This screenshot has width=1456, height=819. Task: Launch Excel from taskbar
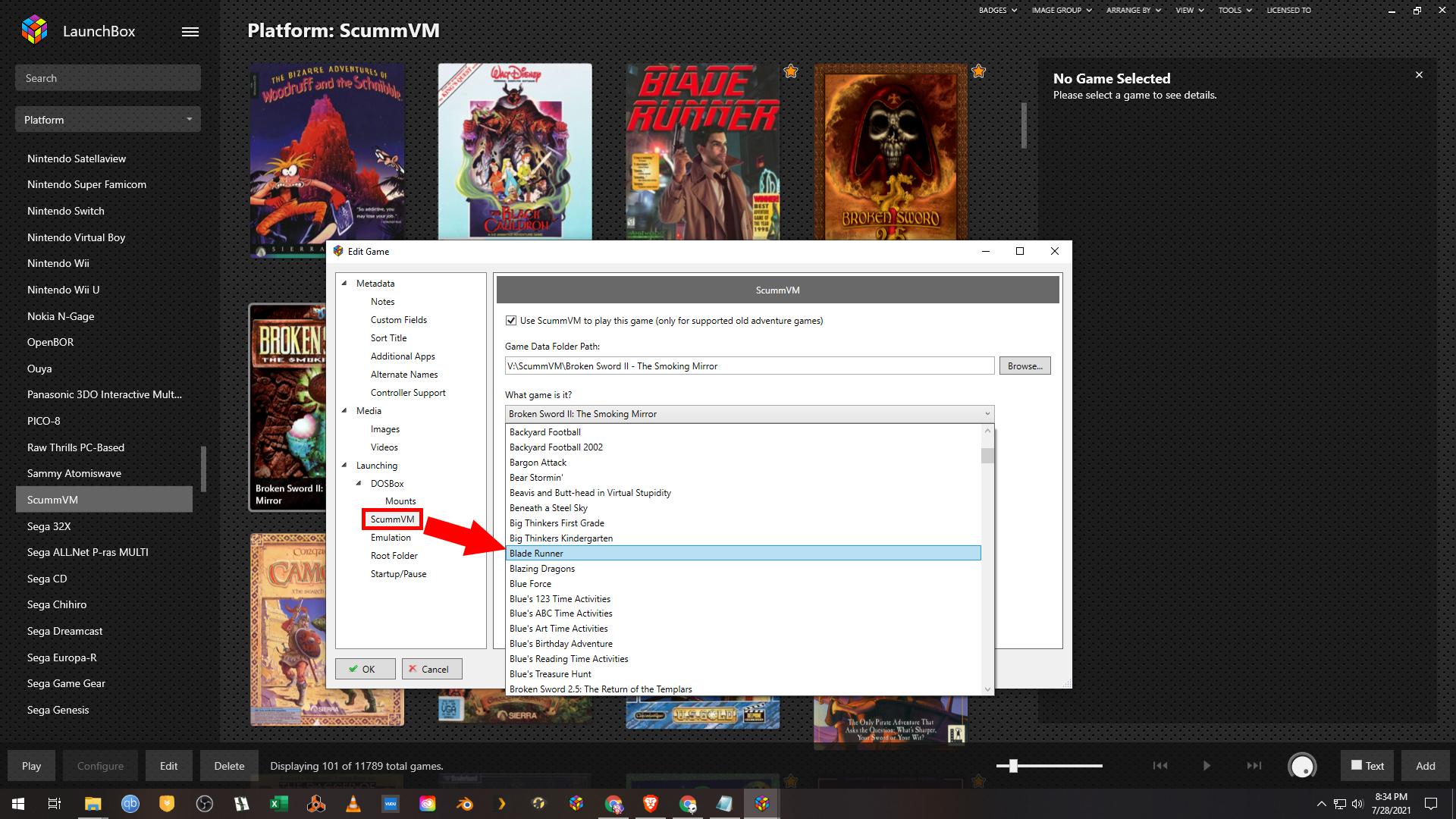[279, 804]
